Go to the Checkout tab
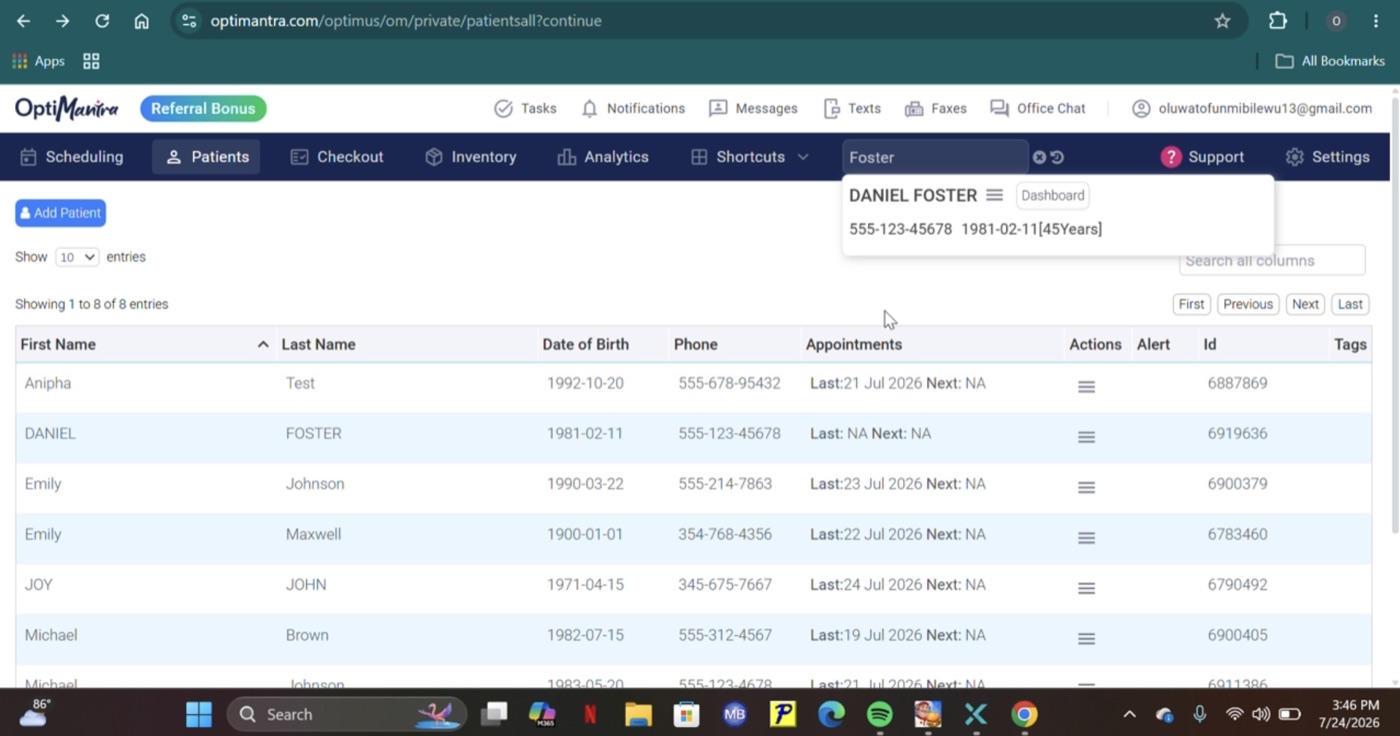This screenshot has height=736, width=1400. [x=336, y=157]
